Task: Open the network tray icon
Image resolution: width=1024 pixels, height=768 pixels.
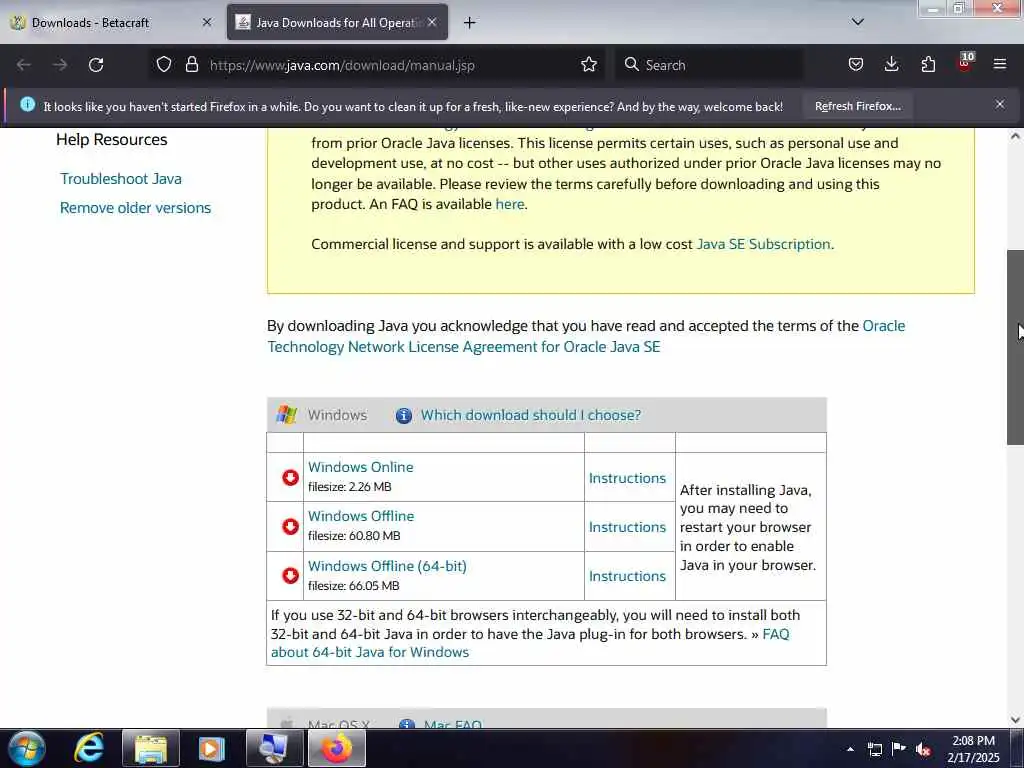Action: 874,750
